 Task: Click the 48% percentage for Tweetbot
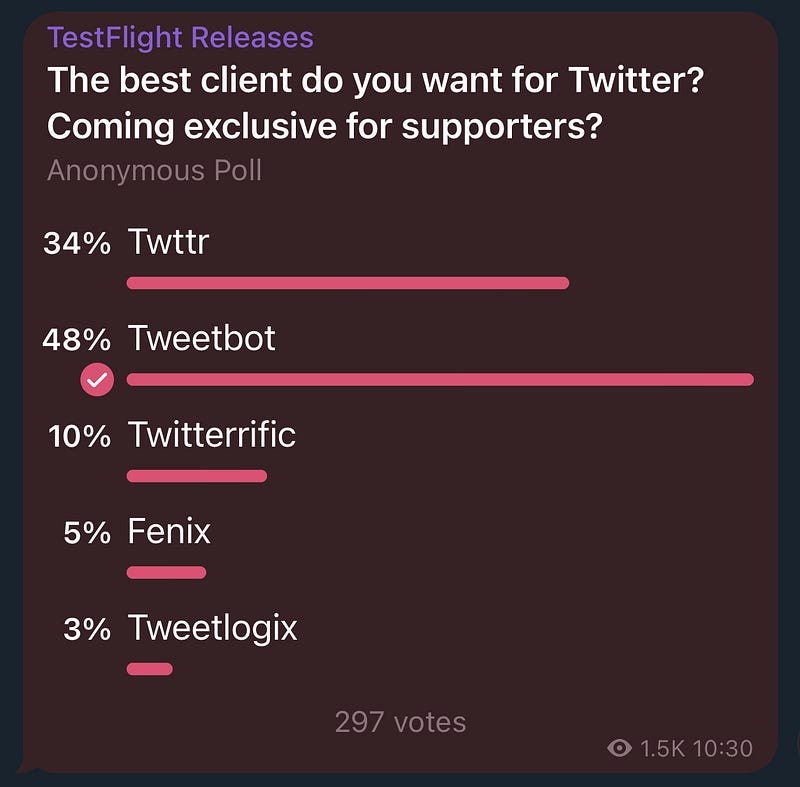(x=77, y=339)
